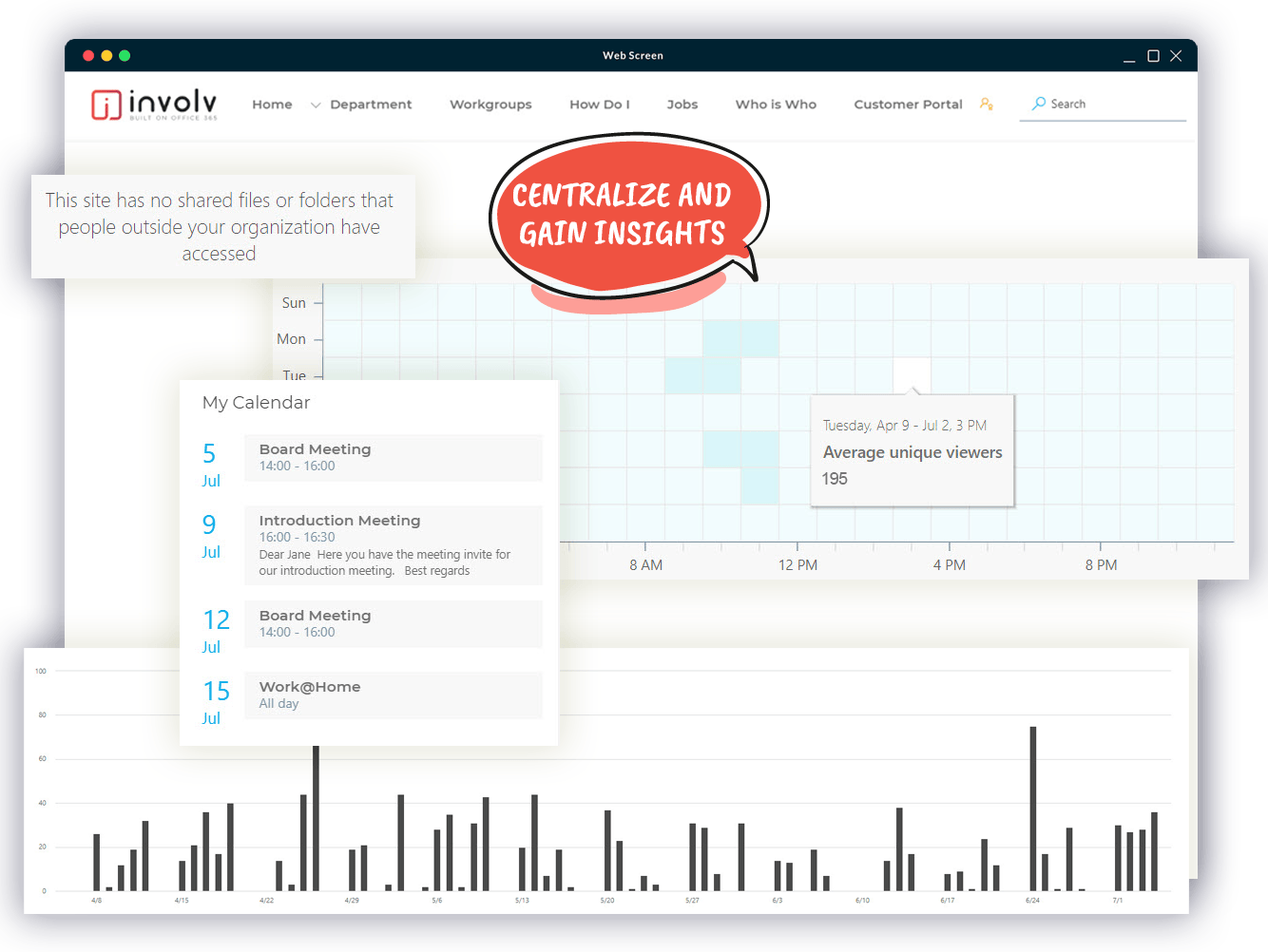Expand the Department dropdown chevron
This screenshot has height=952, width=1268.
pyautogui.click(x=316, y=105)
